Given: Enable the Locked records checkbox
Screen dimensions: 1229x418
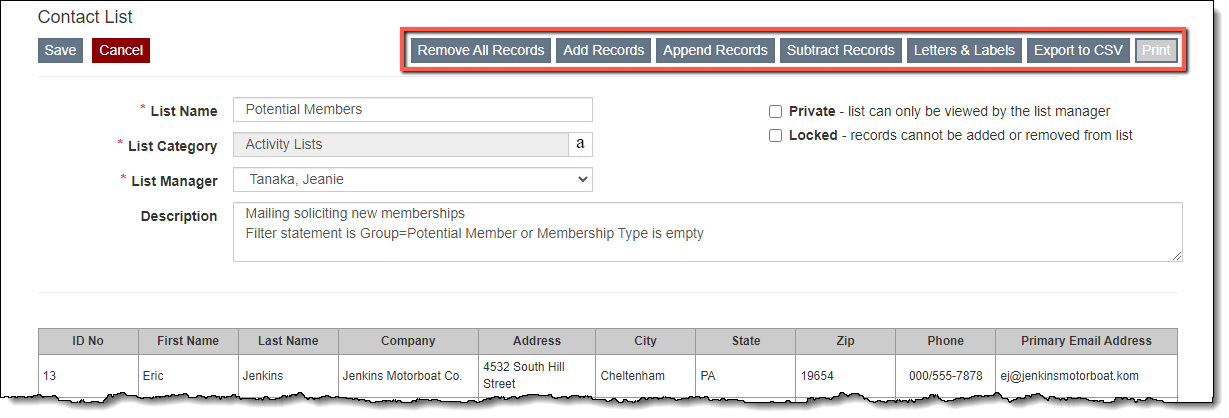Looking at the screenshot, I should 775,136.
